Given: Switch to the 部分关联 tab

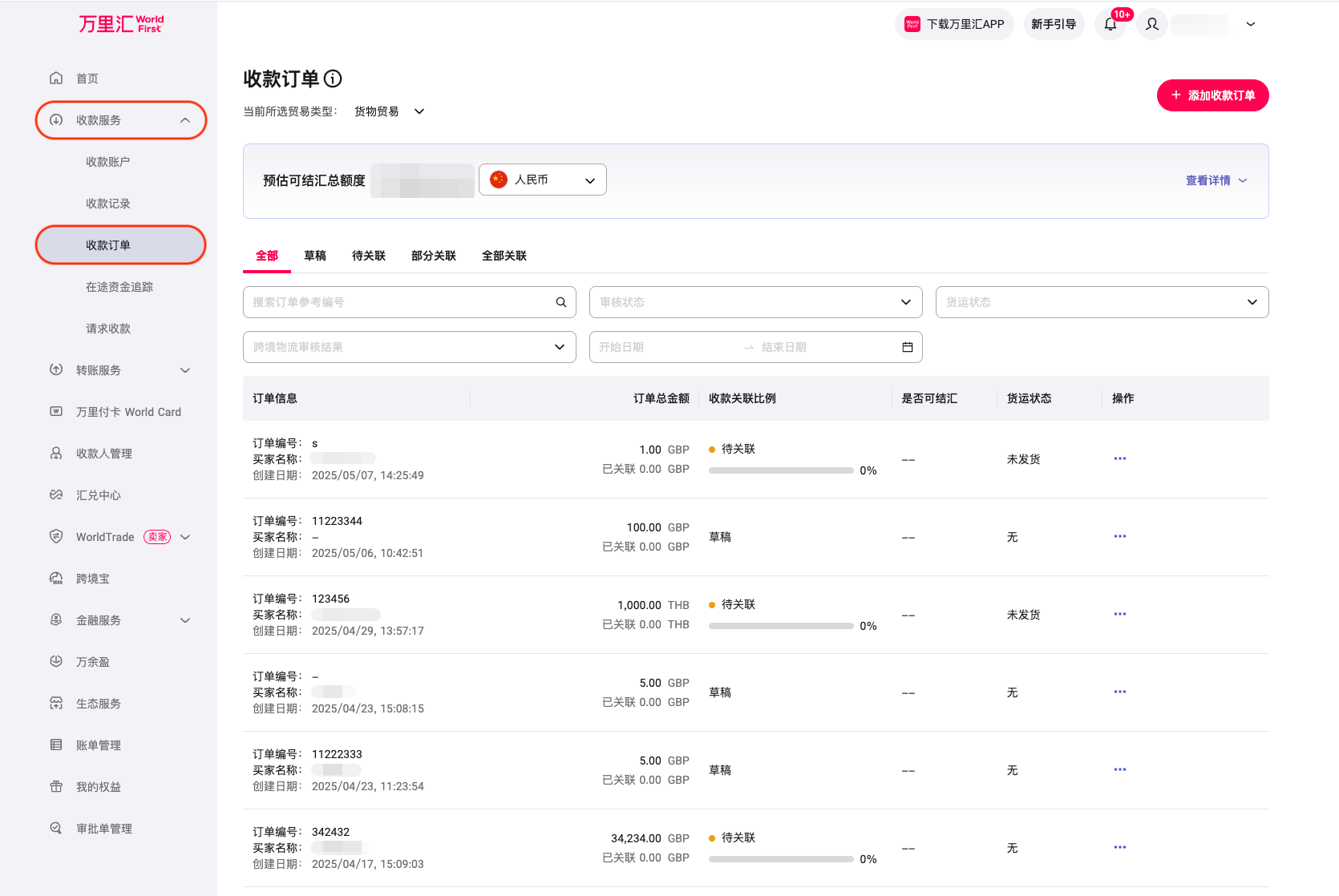Looking at the screenshot, I should click(x=434, y=256).
